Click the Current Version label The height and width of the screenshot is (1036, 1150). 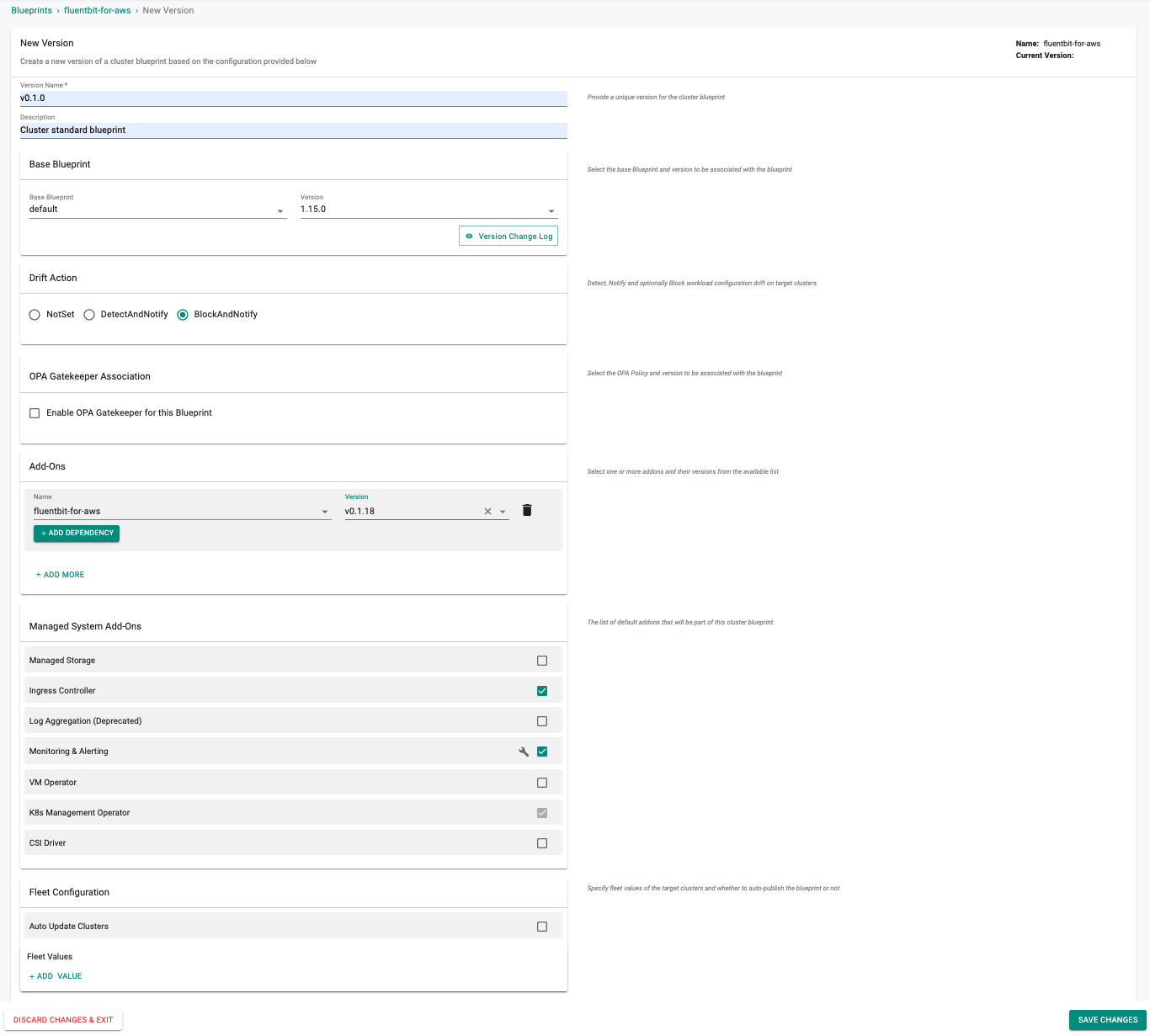click(1045, 56)
